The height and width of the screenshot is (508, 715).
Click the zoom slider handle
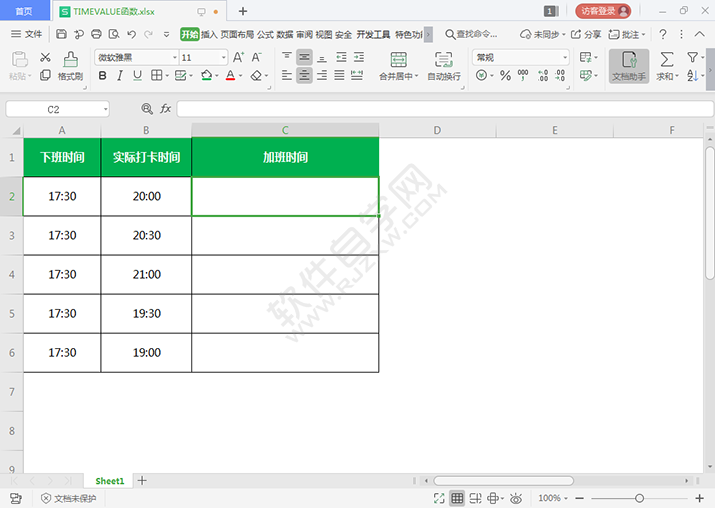click(x=640, y=498)
